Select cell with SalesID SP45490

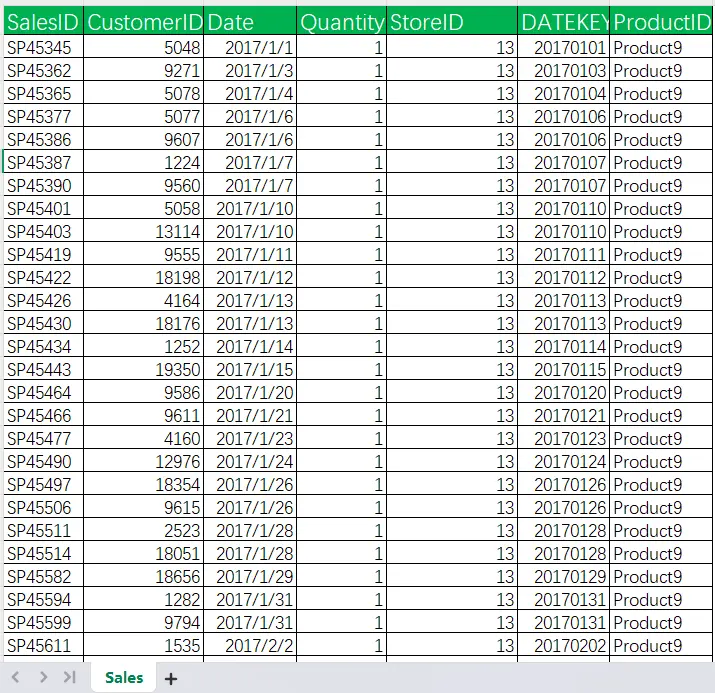pyautogui.click(x=43, y=460)
